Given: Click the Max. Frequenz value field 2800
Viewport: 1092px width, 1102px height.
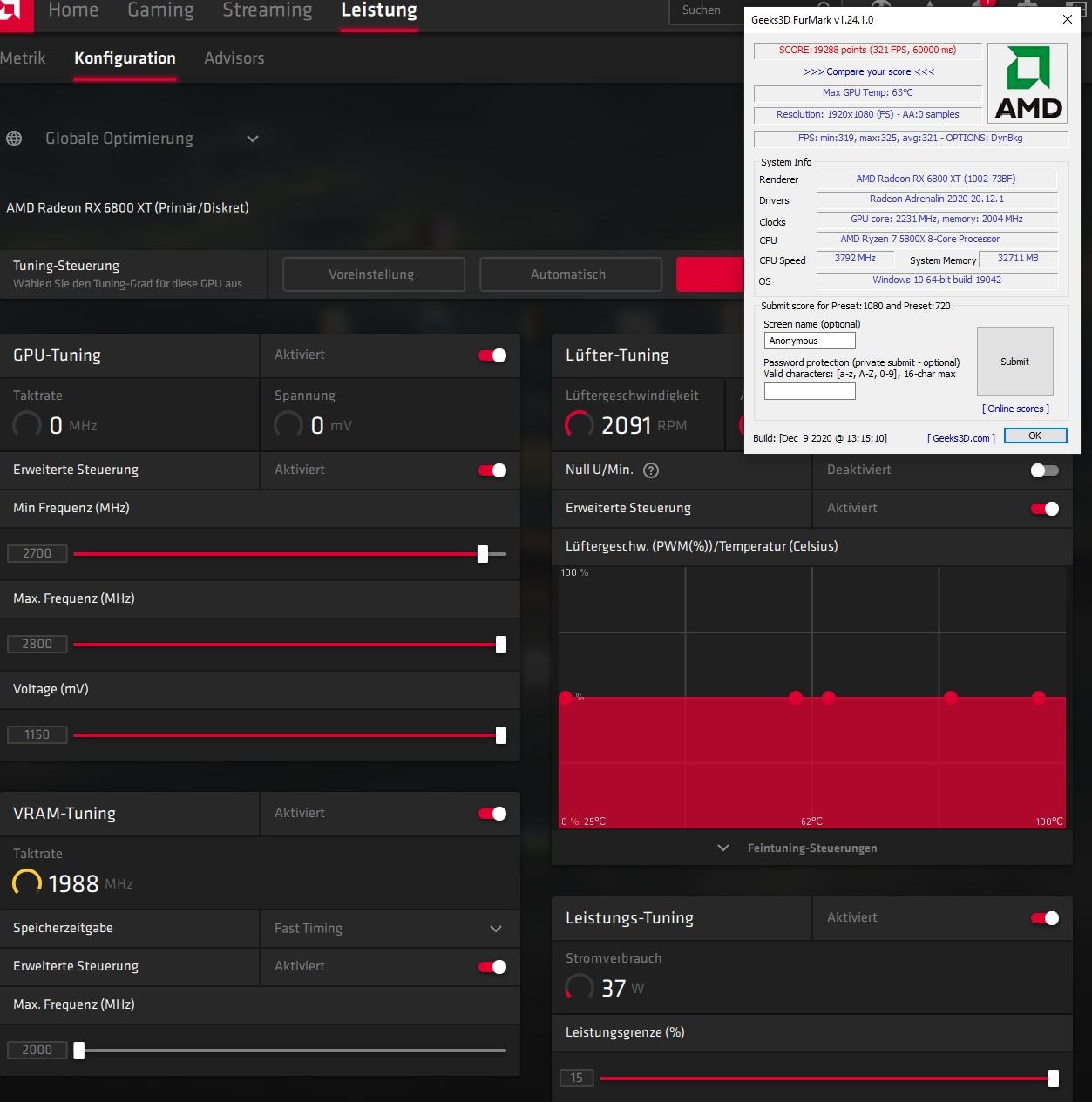Looking at the screenshot, I should coord(37,644).
